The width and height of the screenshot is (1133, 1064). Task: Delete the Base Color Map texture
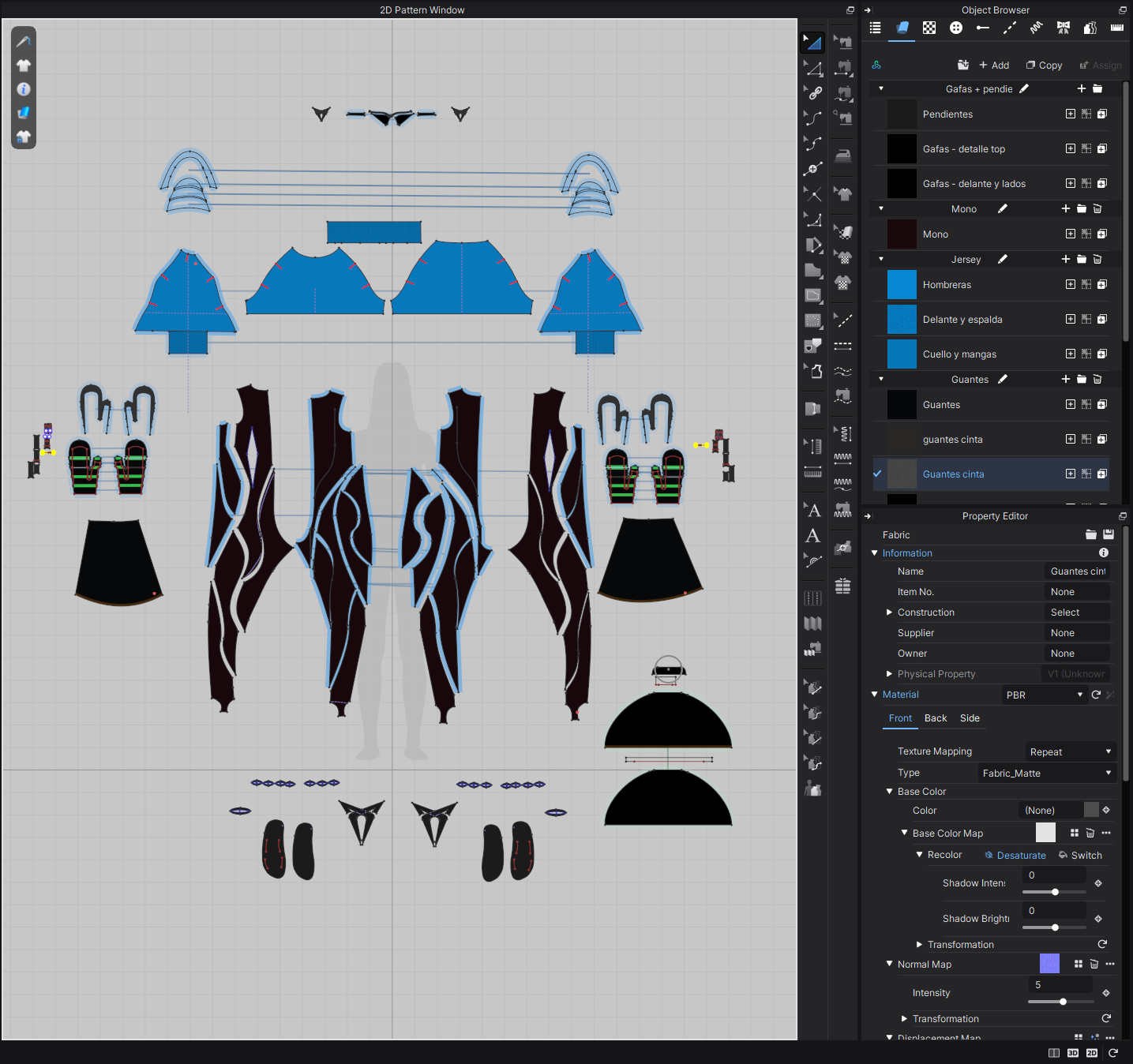[1090, 834]
